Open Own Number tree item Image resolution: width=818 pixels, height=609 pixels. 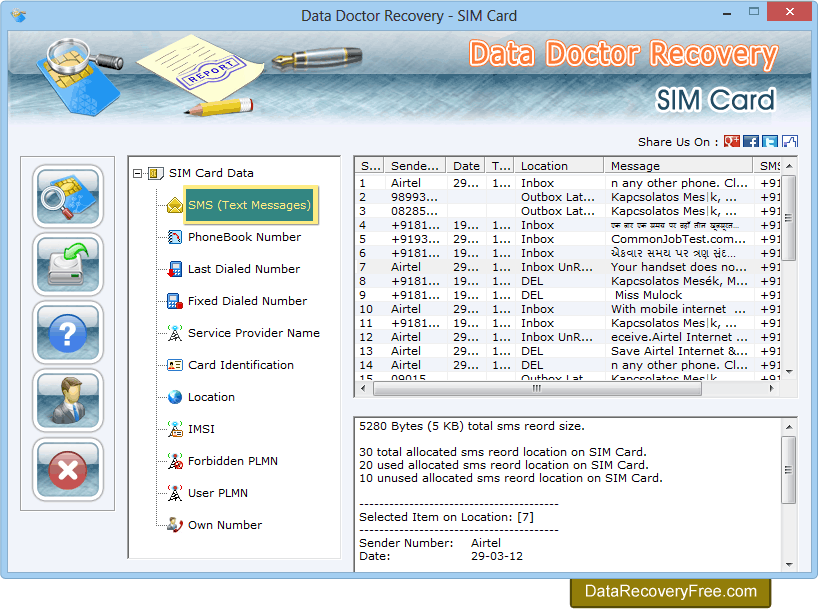(225, 525)
